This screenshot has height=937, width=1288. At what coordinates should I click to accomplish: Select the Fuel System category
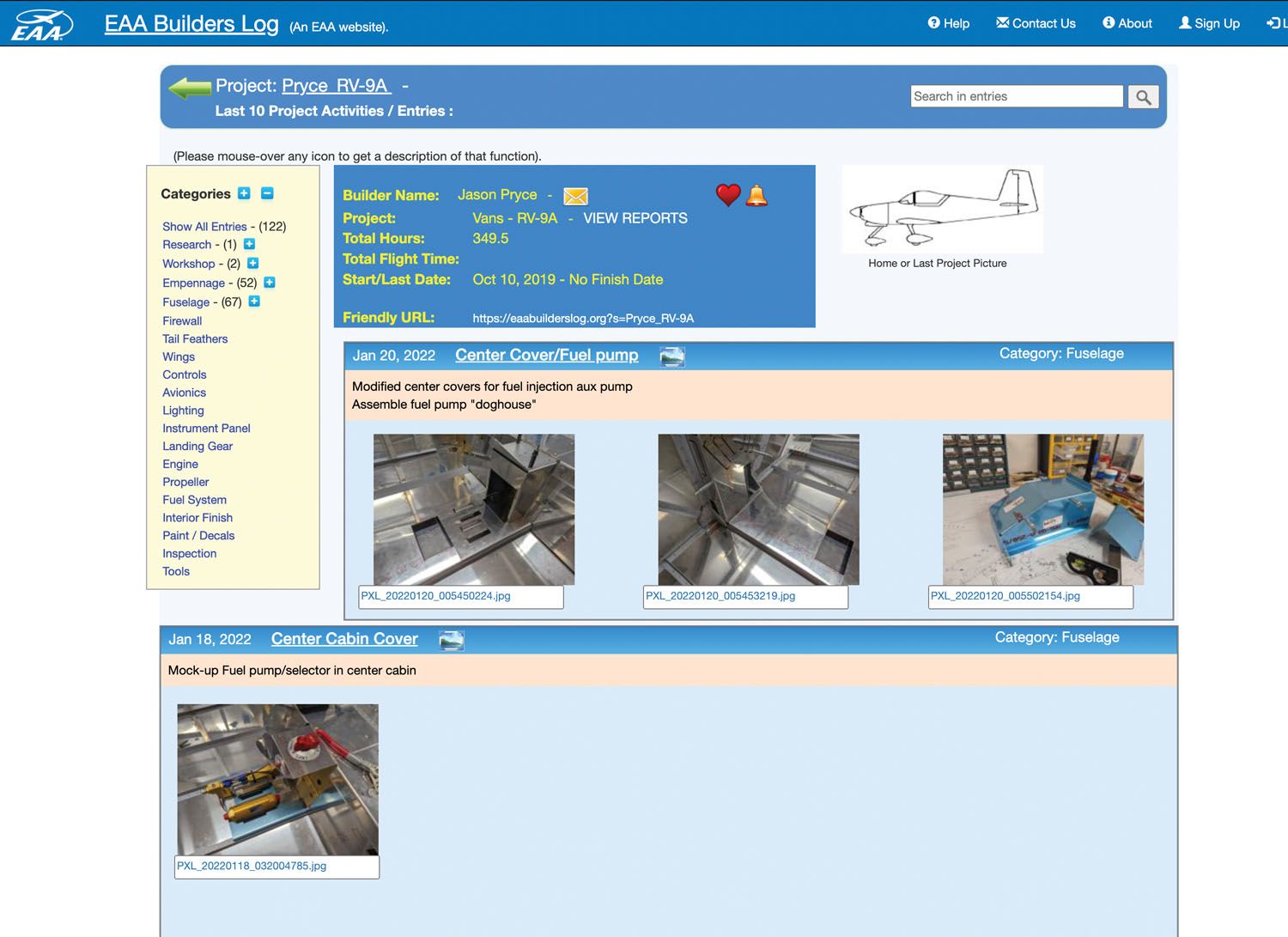coord(195,500)
